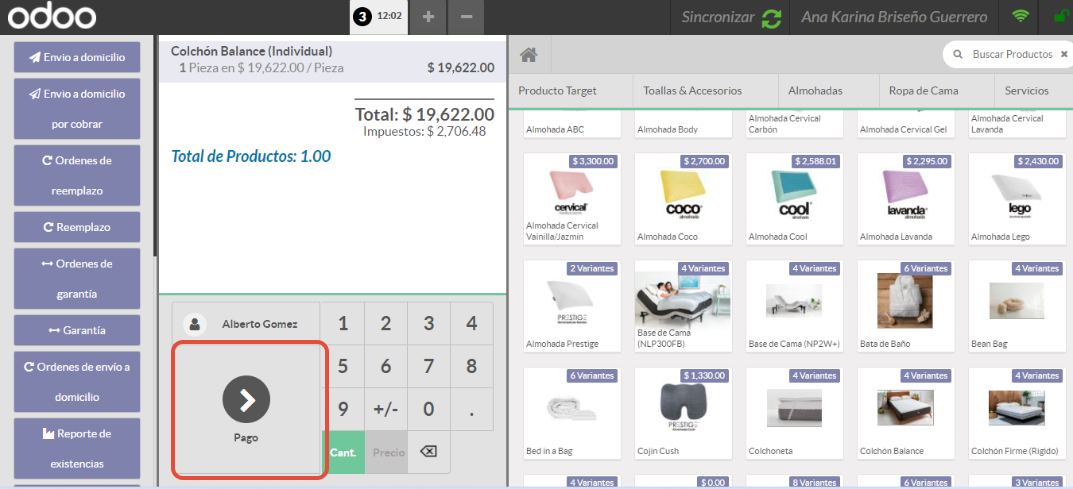Delete current order with minus button
Screen dimensions: 1073x489
click(467, 16)
